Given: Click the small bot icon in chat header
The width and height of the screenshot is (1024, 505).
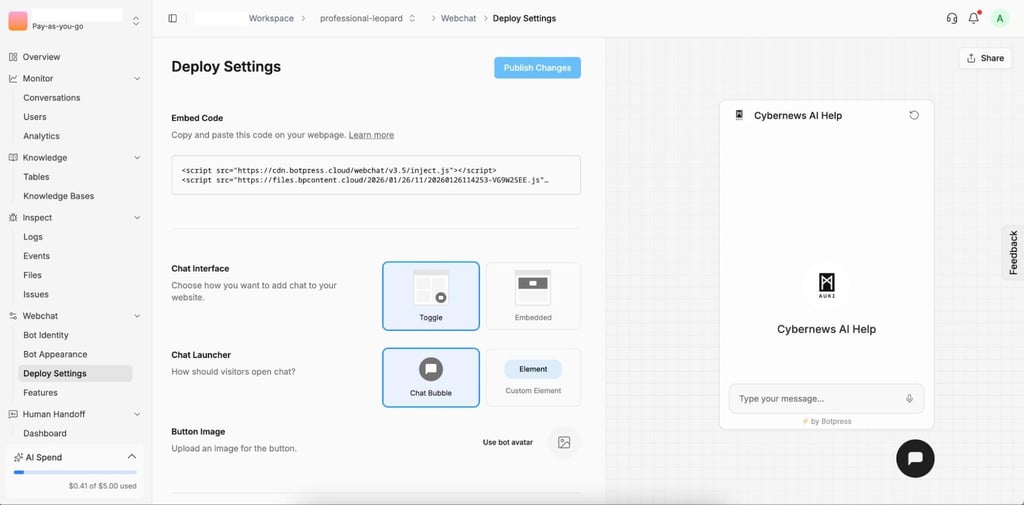Looking at the screenshot, I should pyautogui.click(x=739, y=115).
